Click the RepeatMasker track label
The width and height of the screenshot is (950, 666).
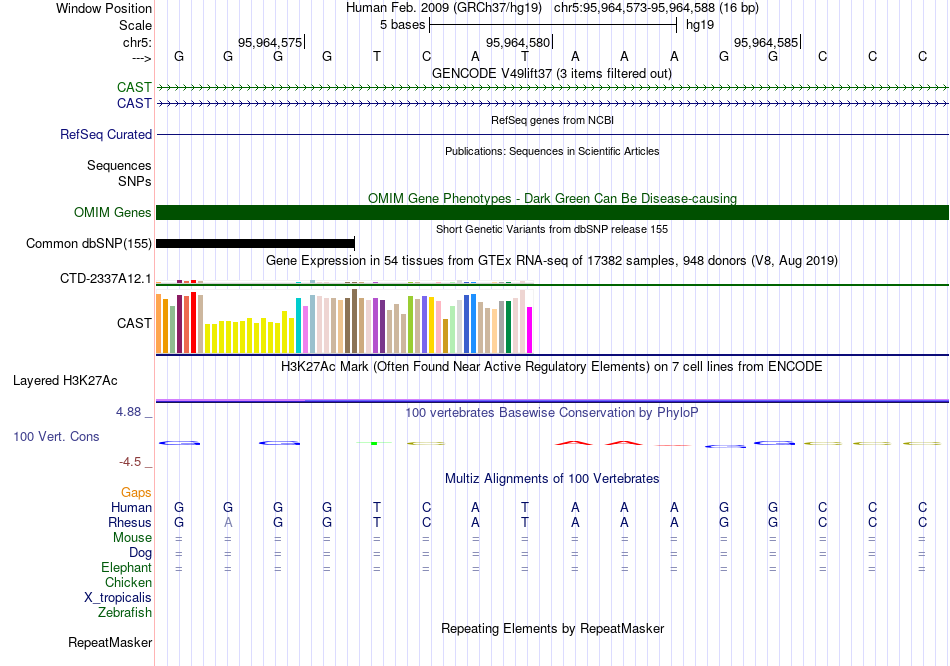(x=110, y=642)
